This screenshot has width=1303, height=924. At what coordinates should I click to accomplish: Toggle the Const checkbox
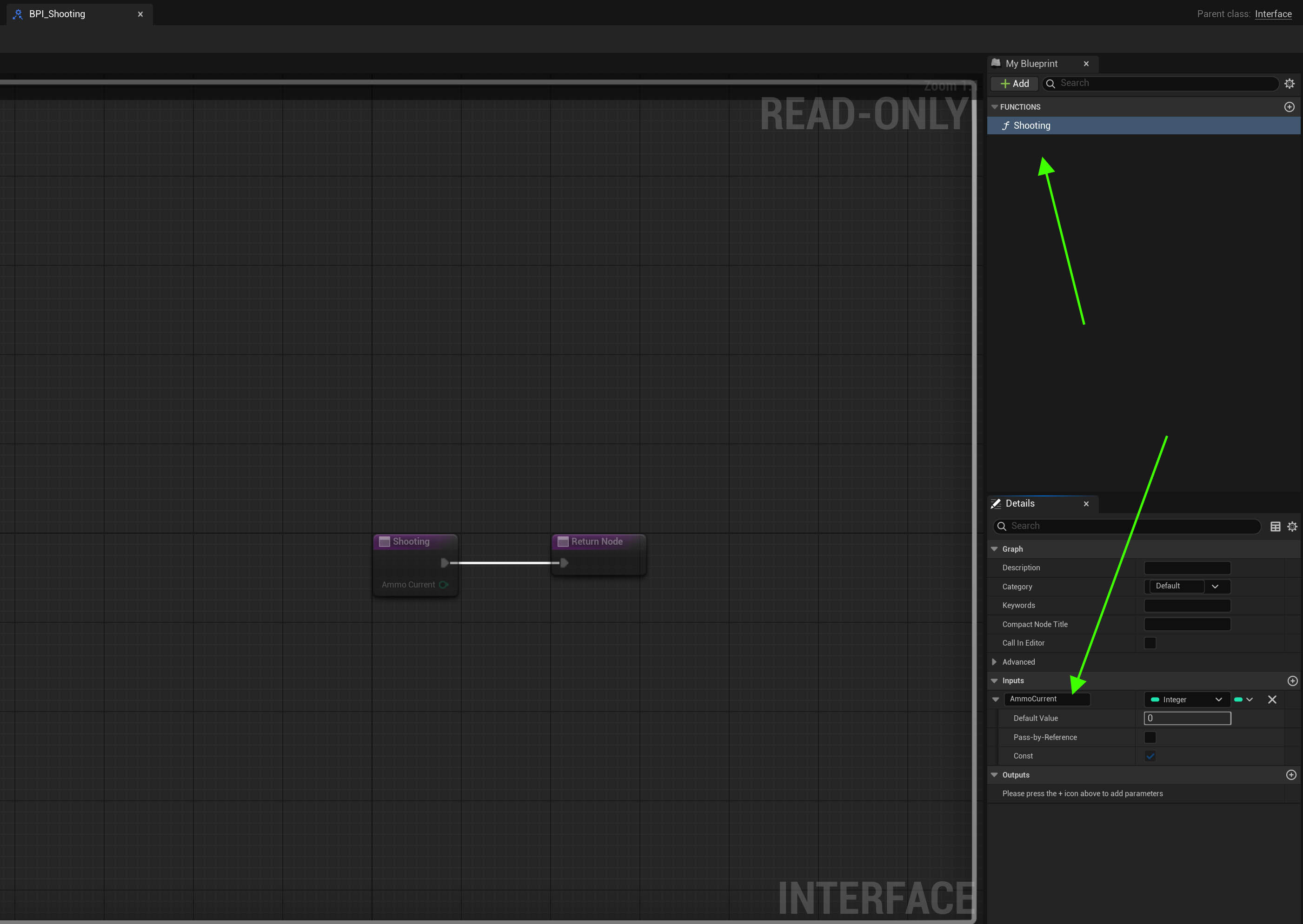pyautogui.click(x=1150, y=756)
